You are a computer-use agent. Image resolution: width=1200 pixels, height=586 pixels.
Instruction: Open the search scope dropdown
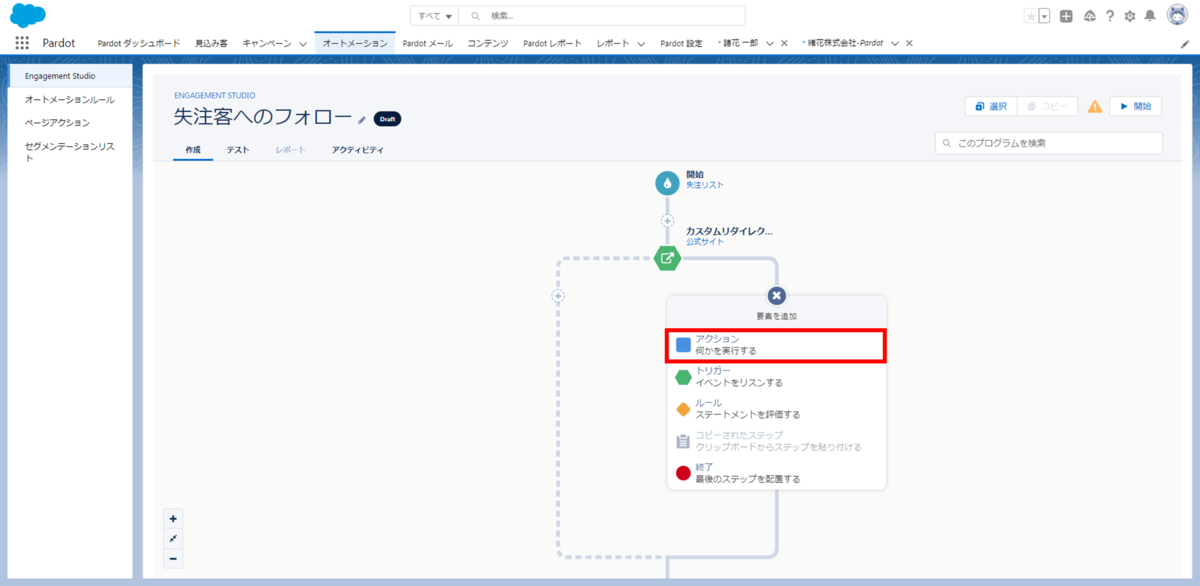tap(434, 16)
